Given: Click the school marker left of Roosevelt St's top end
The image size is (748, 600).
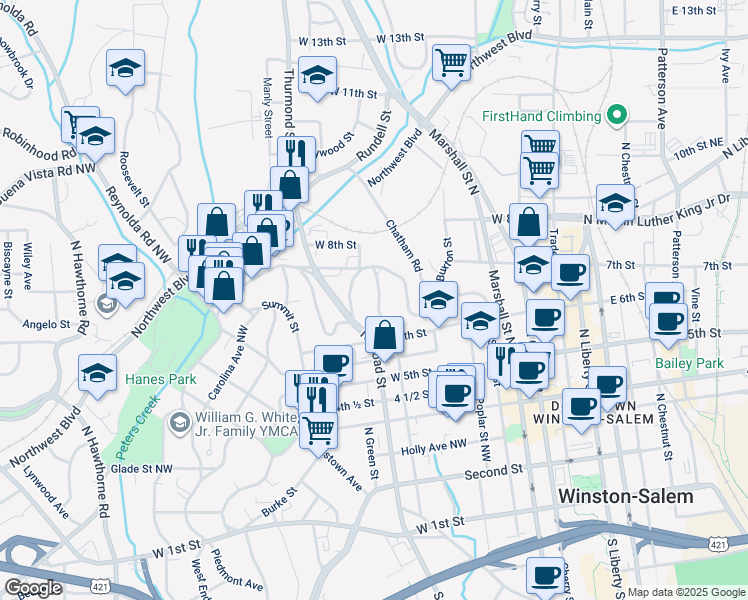Looking at the screenshot, I should click(x=125, y=72).
